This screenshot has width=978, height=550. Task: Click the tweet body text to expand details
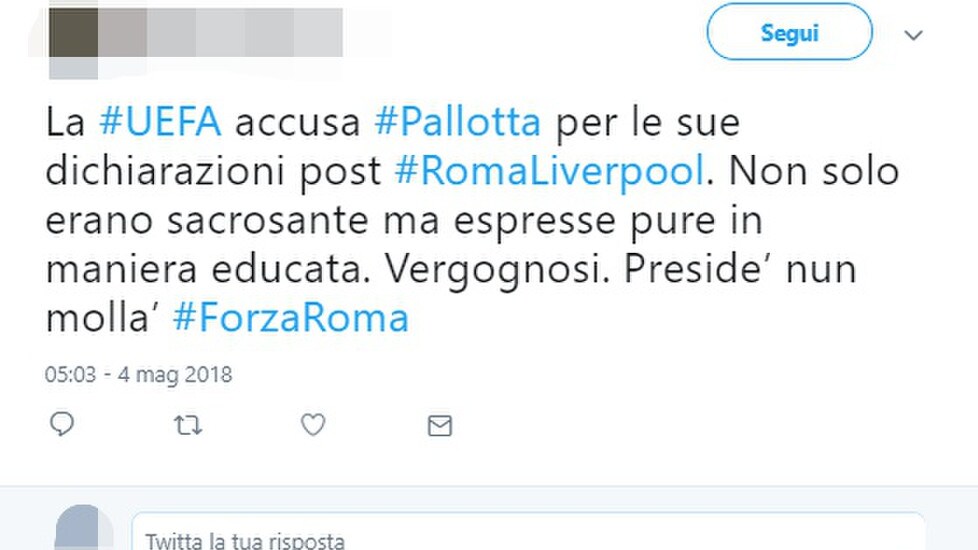pos(472,220)
